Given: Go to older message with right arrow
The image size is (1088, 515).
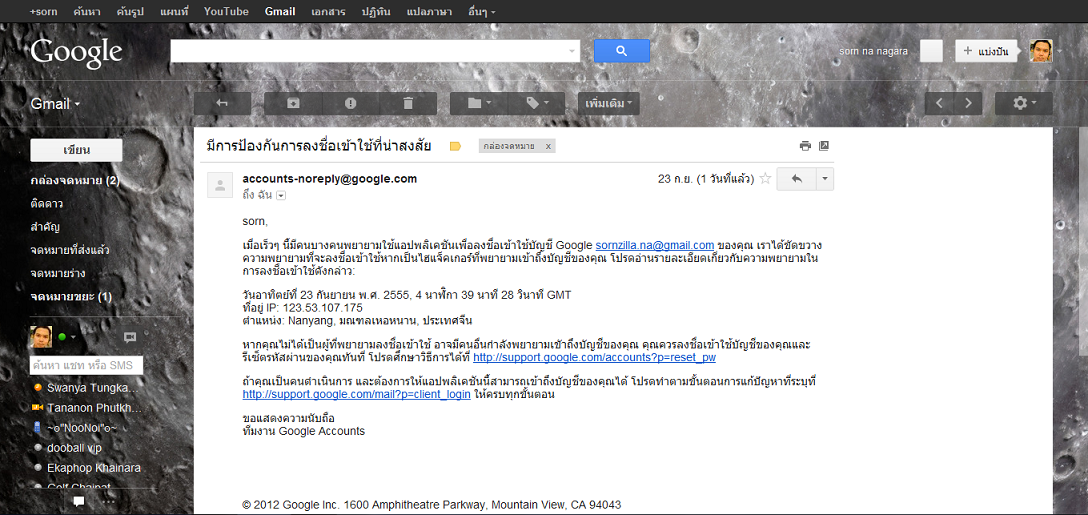Looking at the screenshot, I should pos(969,103).
